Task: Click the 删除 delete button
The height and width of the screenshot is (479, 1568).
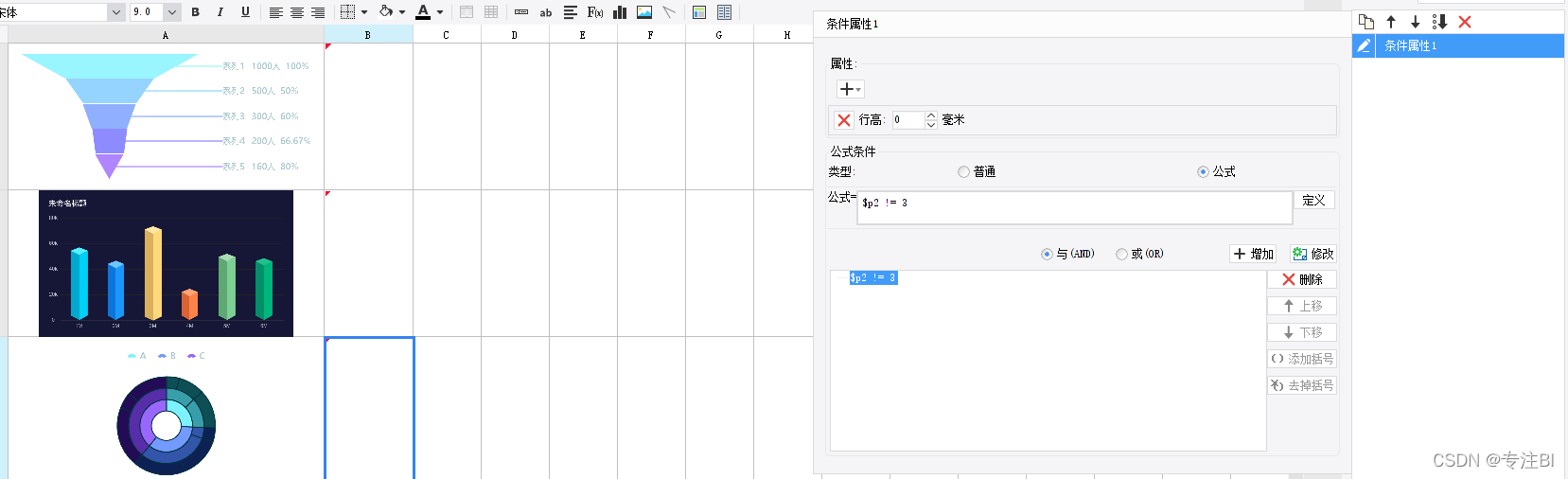Action: 1302,280
